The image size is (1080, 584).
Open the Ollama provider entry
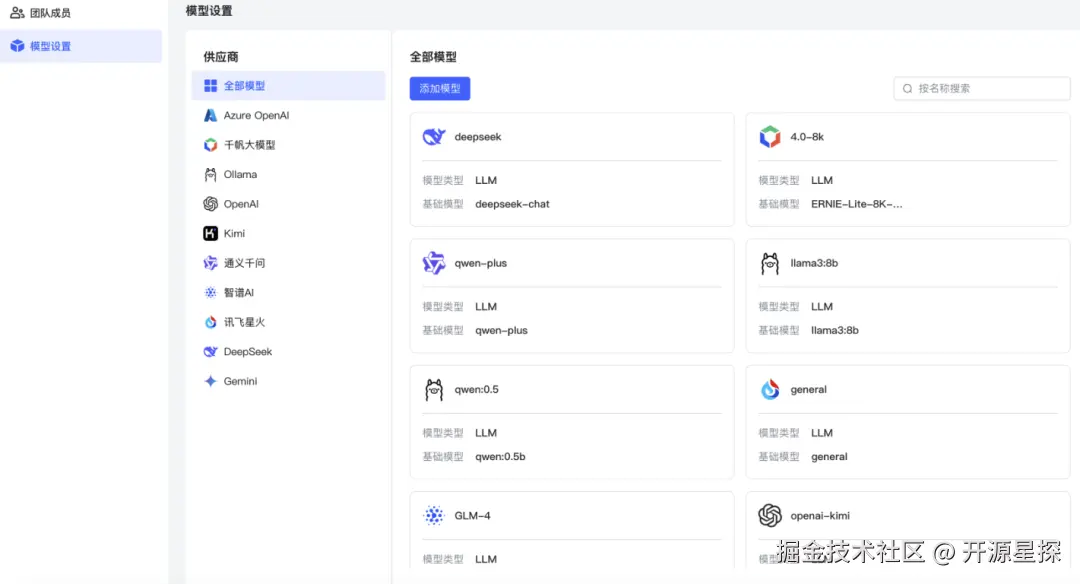click(x=211, y=174)
